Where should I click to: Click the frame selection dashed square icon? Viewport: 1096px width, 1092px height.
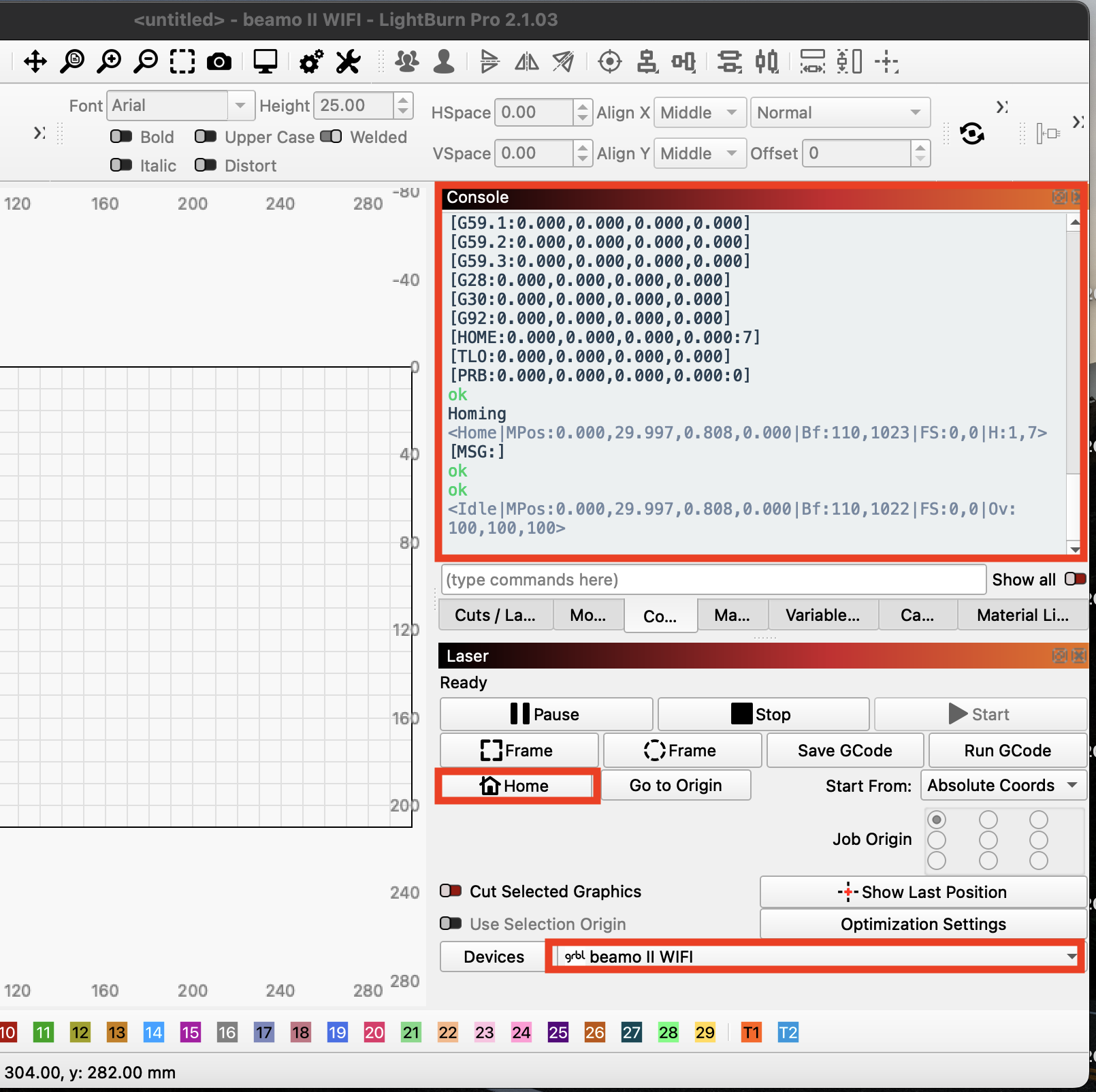coord(182,62)
